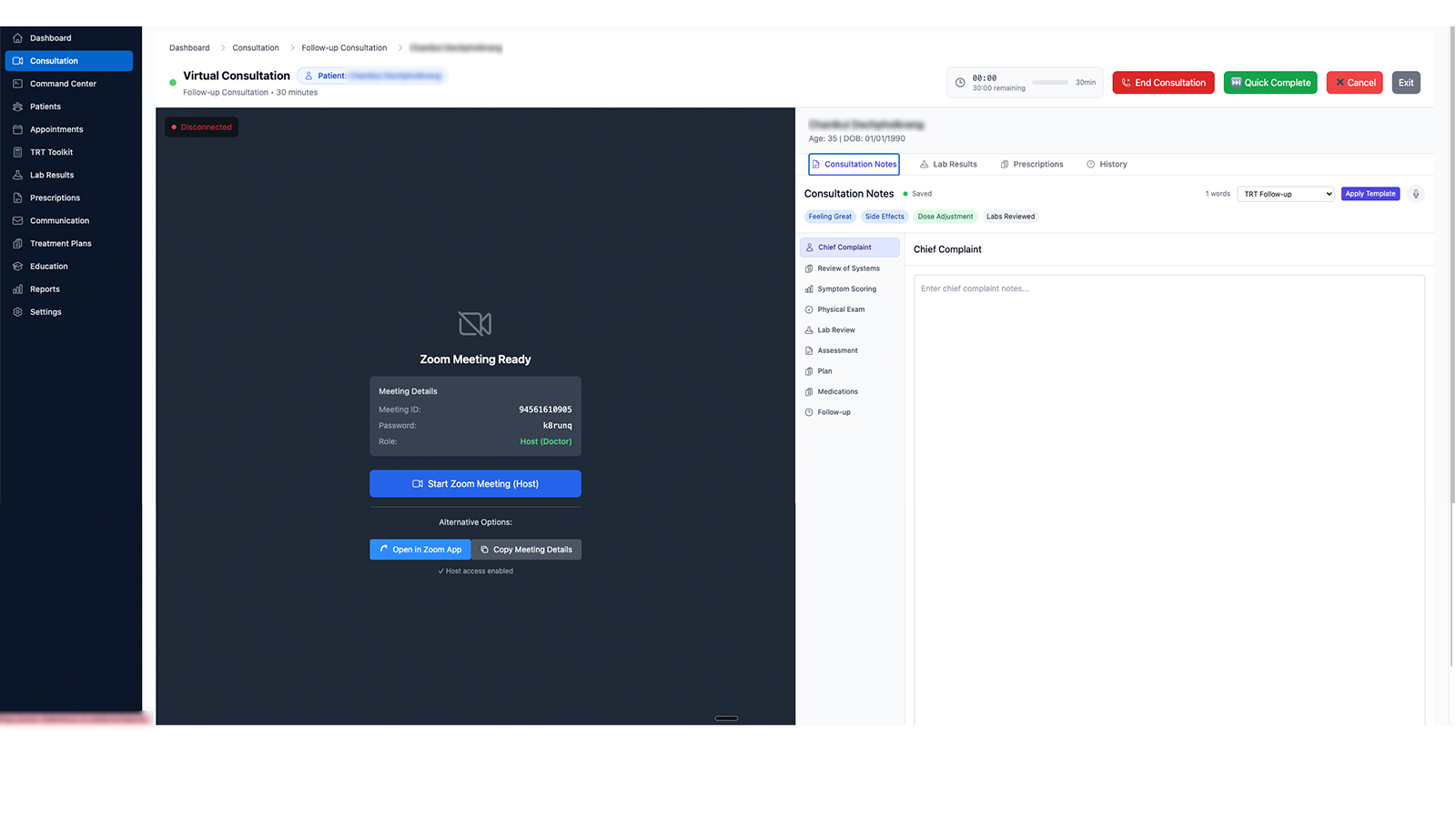Click Start Zoom Meeting as Host

point(475,483)
